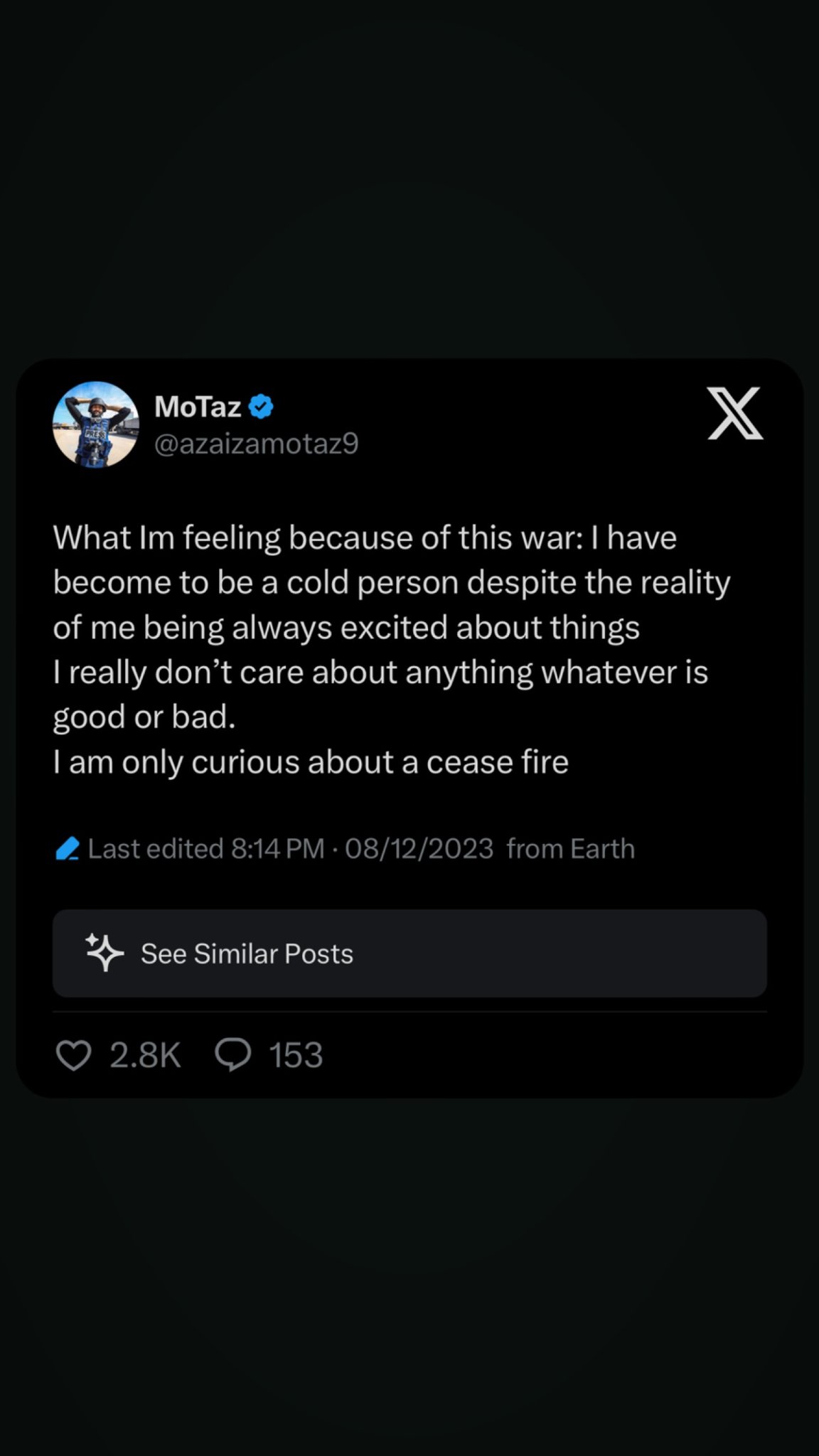Click the blue pencil edit-history icon
The width and height of the screenshot is (819, 1456).
pos(68,848)
